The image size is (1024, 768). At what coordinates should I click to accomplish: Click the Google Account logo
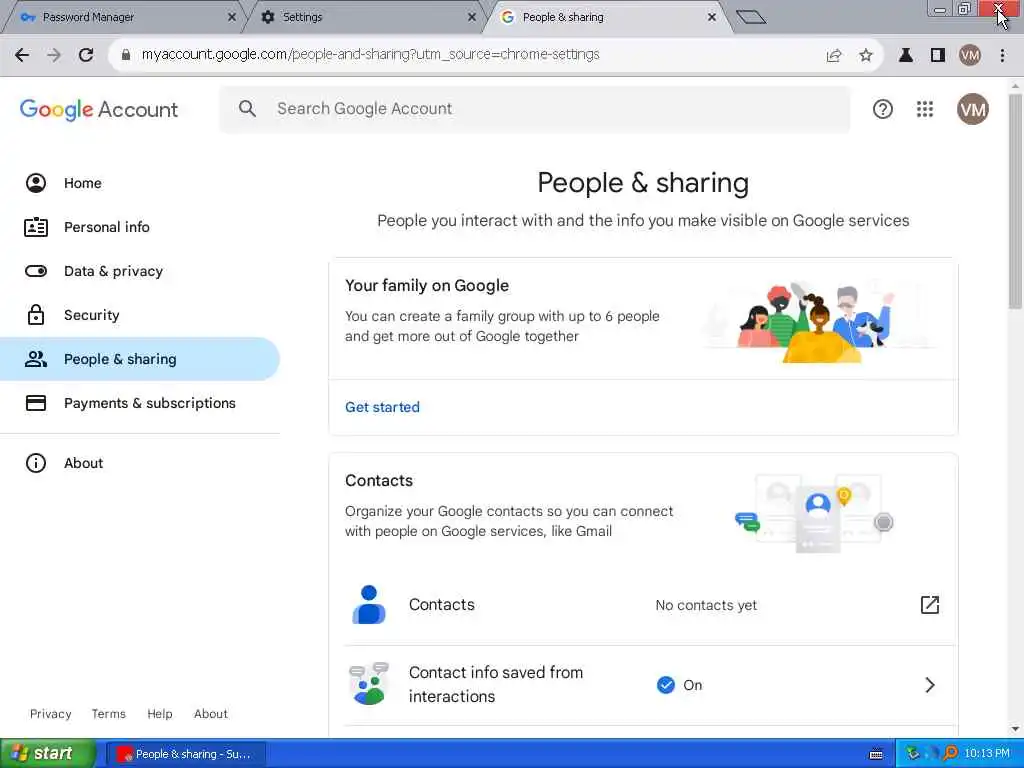[x=99, y=109]
